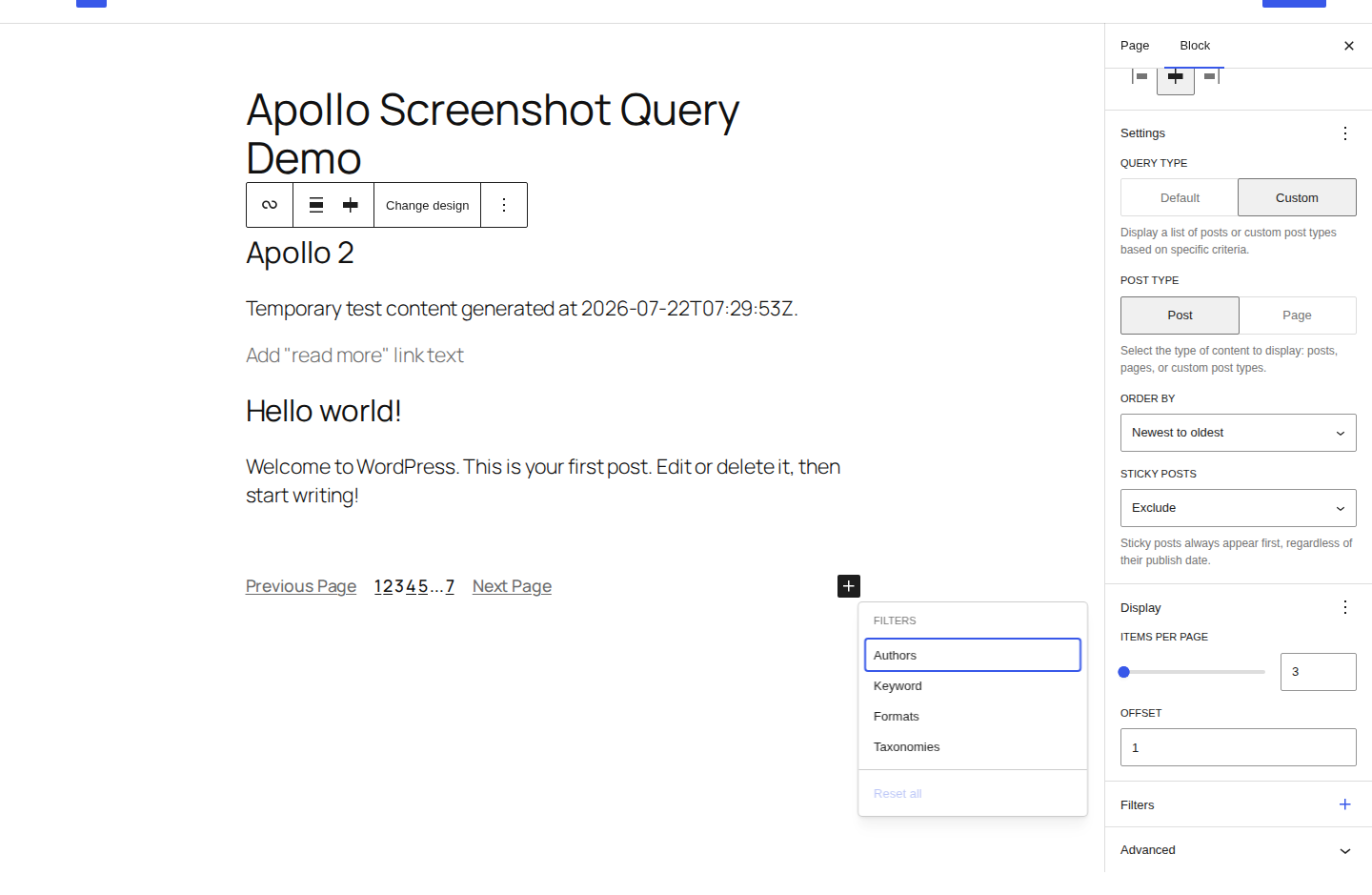The height and width of the screenshot is (895, 1372).
Task: Click the page title Apollo Screenshot Query Demo
Action: pyautogui.click(x=493, y=133)
